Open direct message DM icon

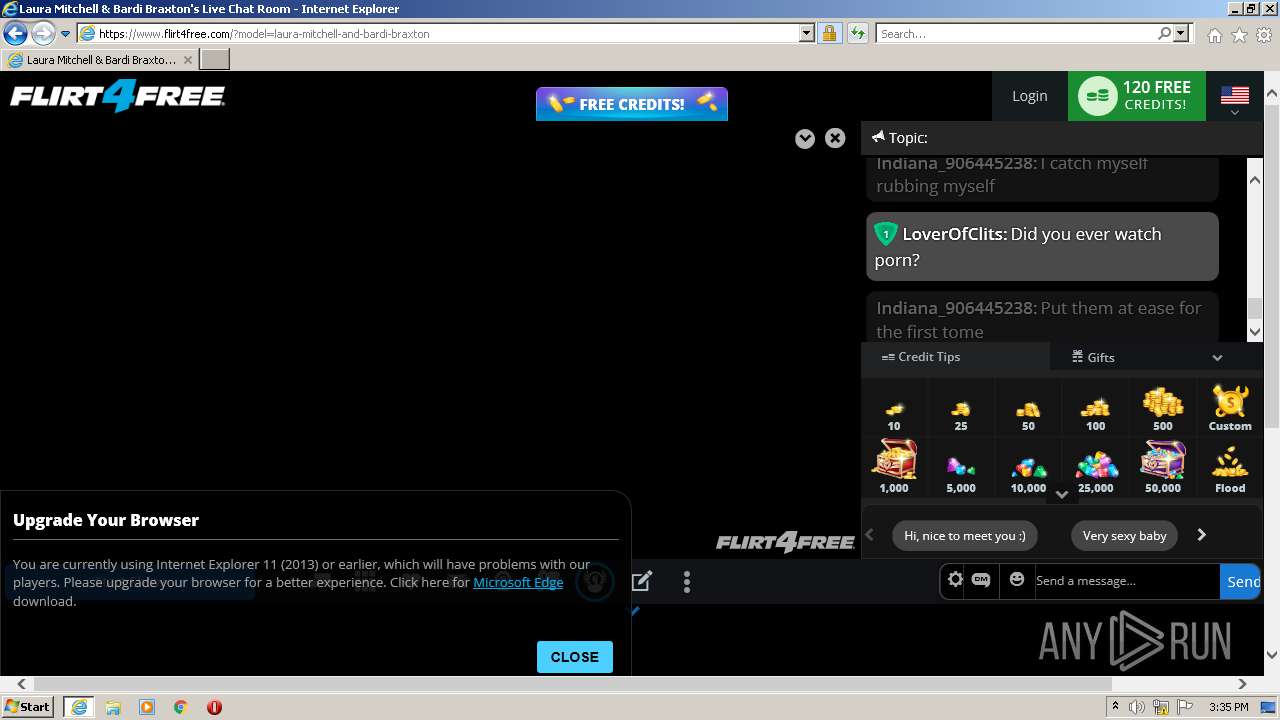(x=981, y=580)
